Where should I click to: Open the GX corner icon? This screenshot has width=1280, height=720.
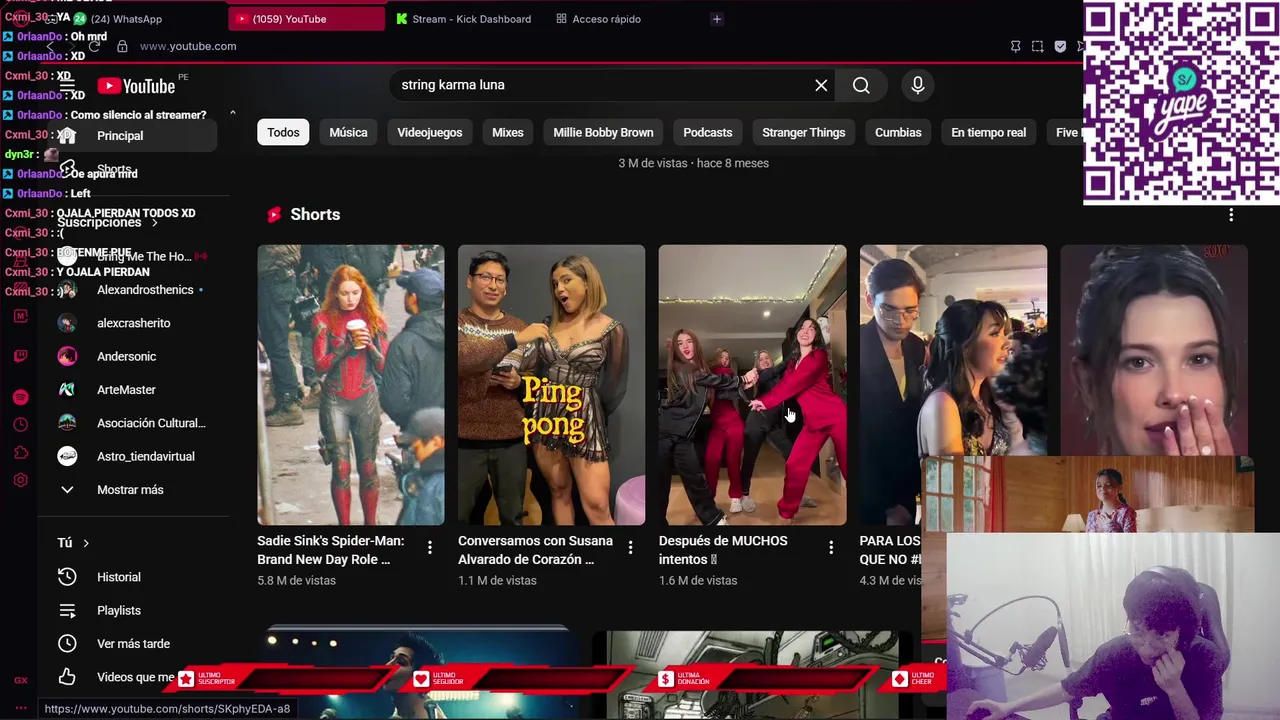pyautogui.click(x=21, y=680)
